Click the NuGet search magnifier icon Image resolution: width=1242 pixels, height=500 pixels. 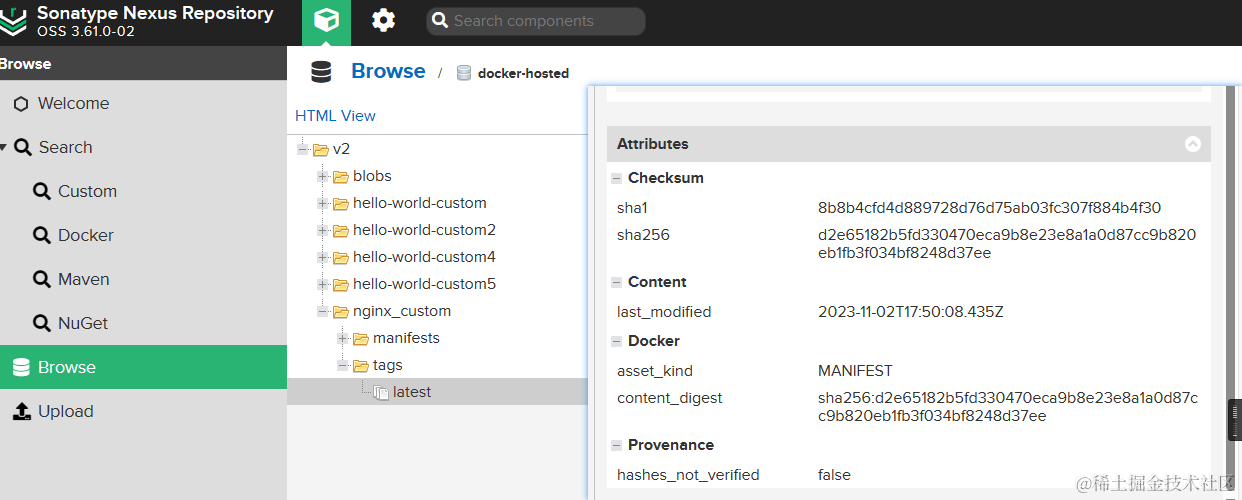tap(42, 324)
